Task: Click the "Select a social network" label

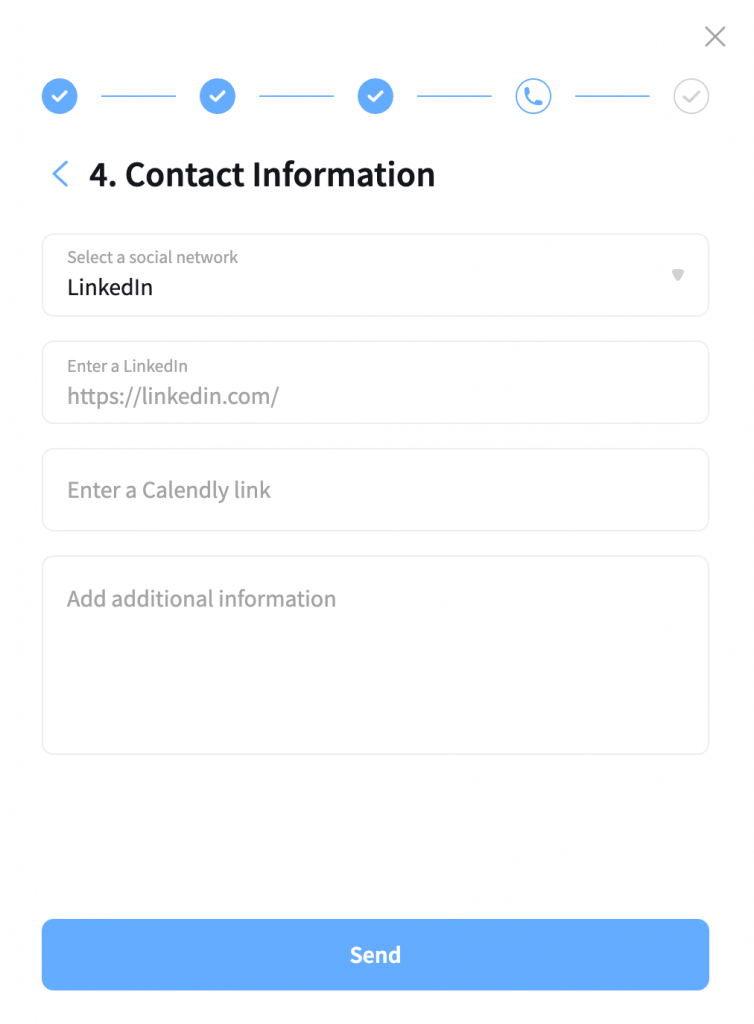Action: 152,257
